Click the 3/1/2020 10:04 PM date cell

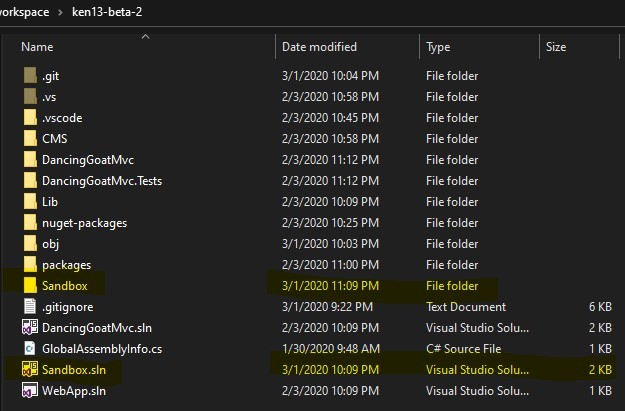point(330,76)
